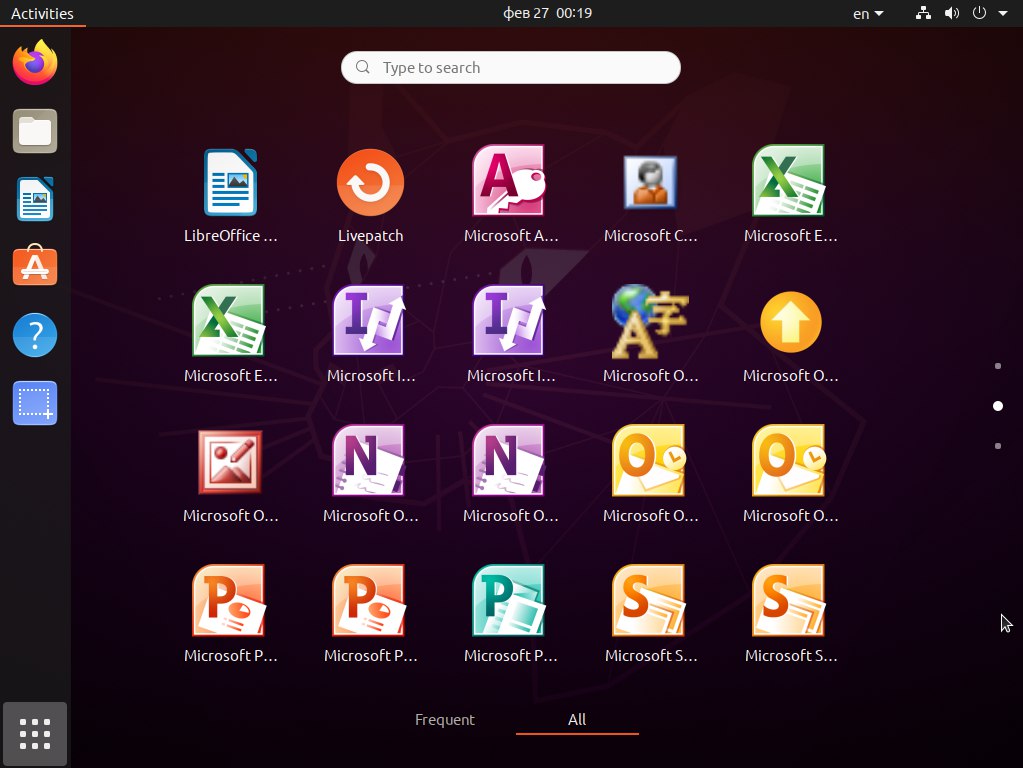Select the All applications tab
The height and width of the screenshot is (768, 1023).
click(x=577, y=719)
